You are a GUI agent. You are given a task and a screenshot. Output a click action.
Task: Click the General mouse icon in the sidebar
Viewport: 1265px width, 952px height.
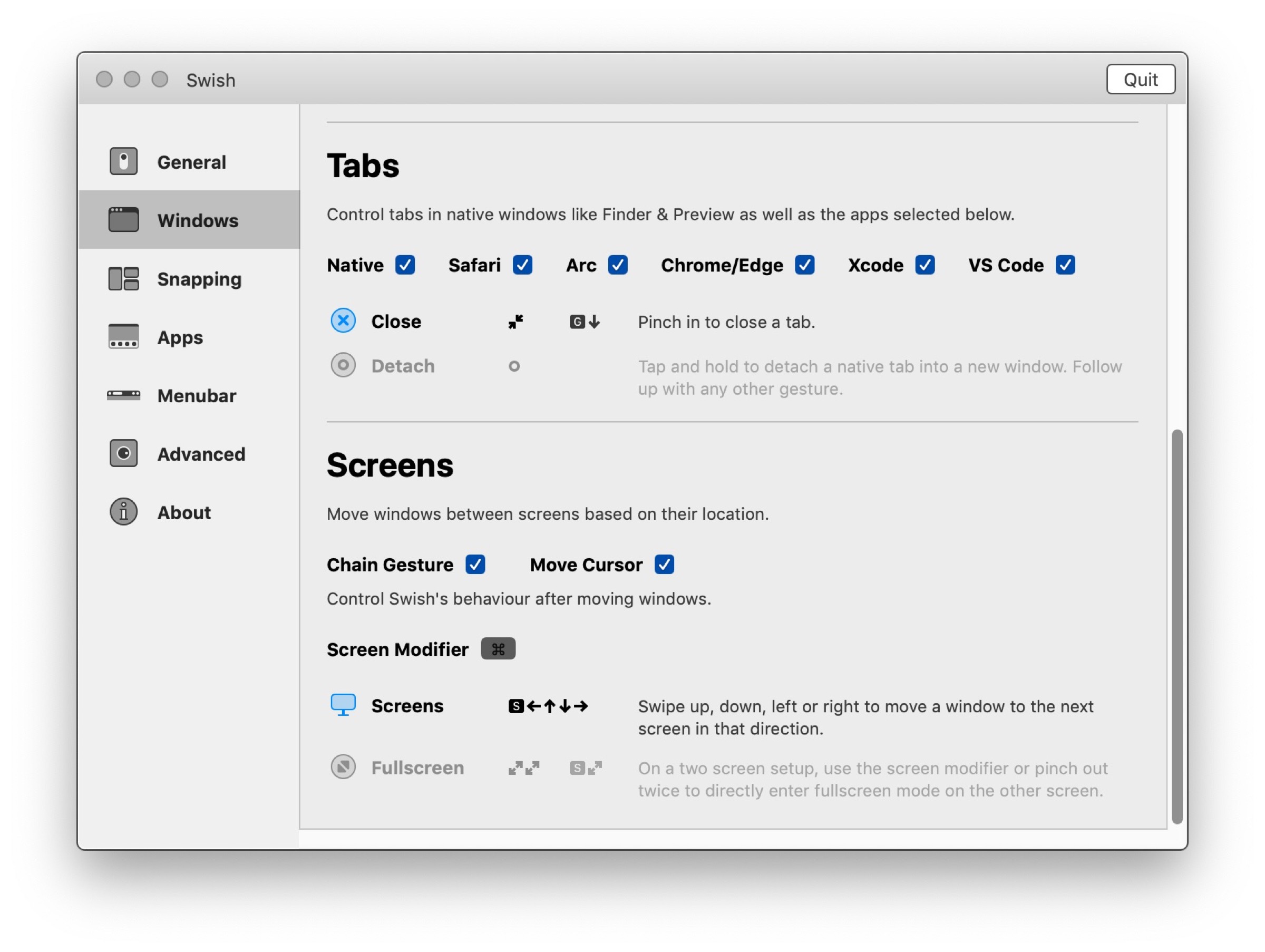[x=123, y=162]
